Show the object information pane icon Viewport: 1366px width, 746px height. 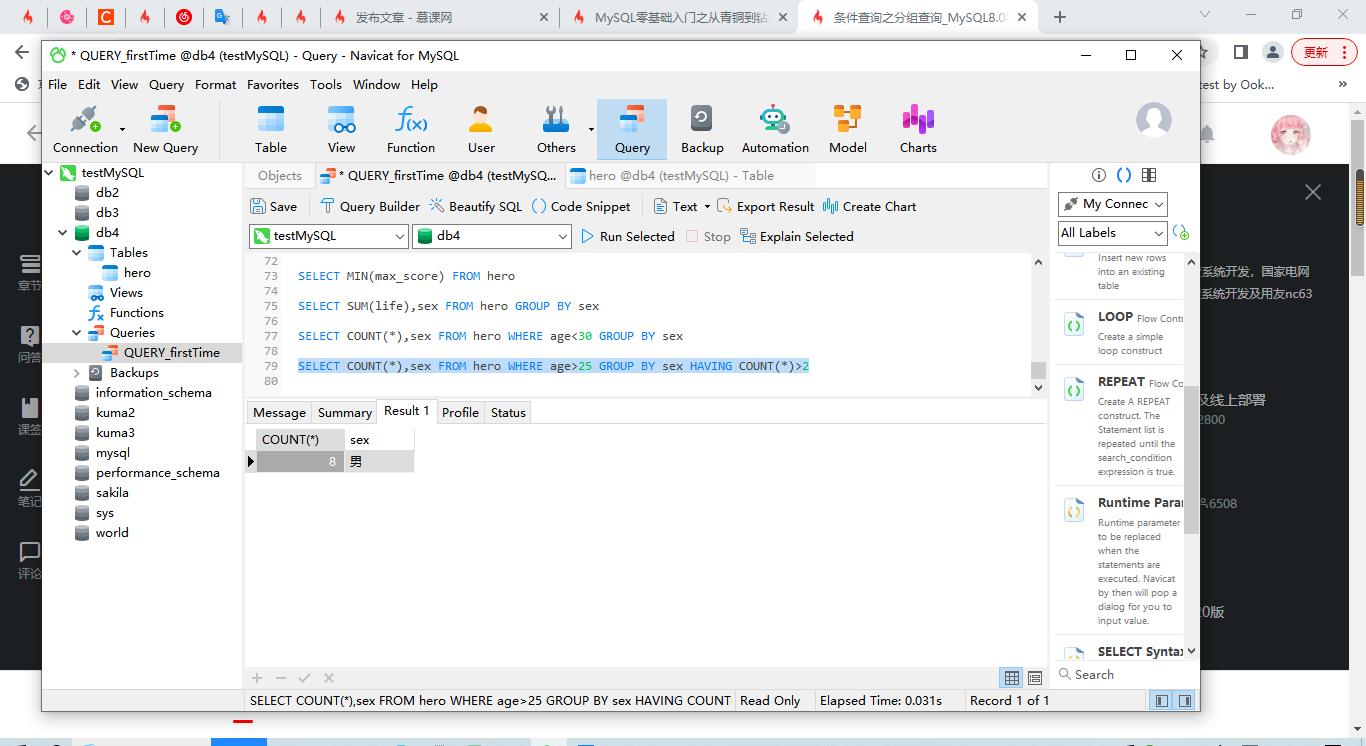(1098, 175)
